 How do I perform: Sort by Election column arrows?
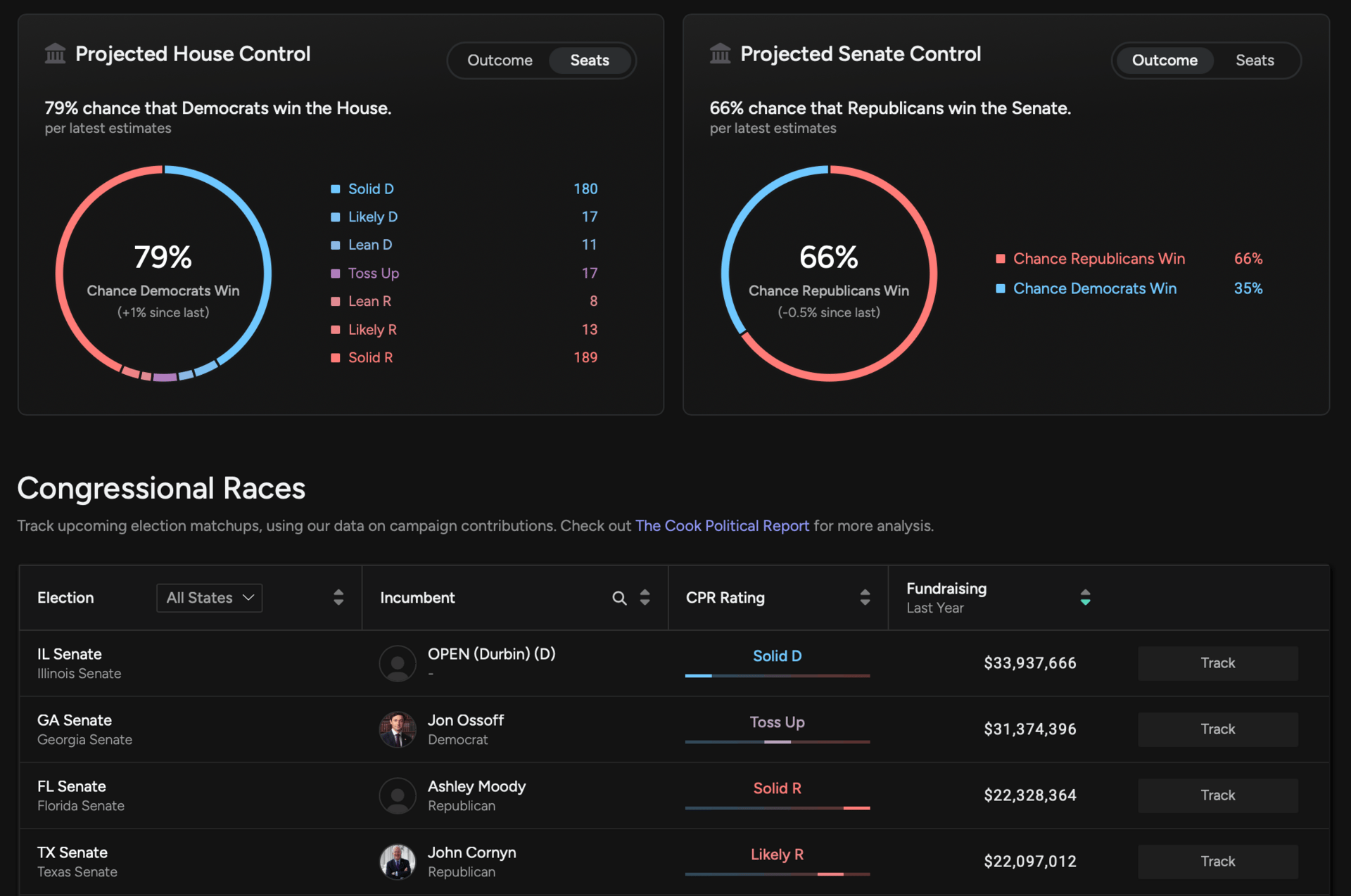(338, 598)
